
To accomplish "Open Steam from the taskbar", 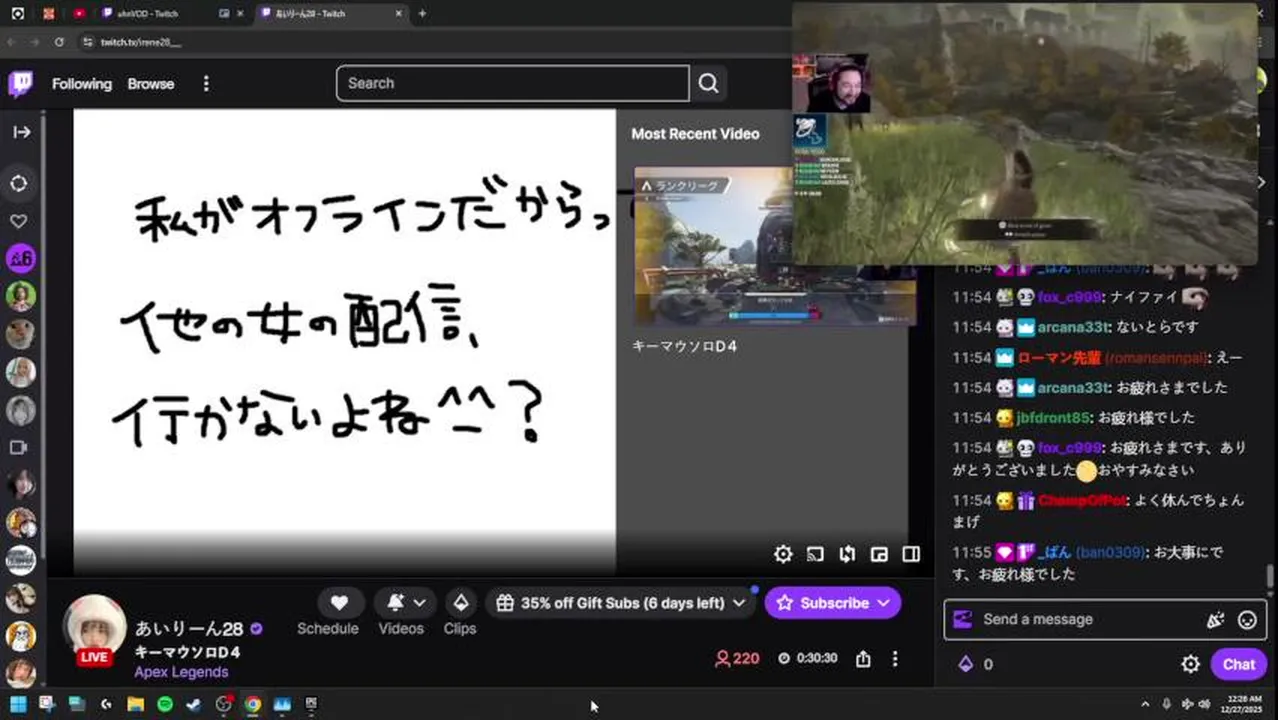I will coord(194,704).
